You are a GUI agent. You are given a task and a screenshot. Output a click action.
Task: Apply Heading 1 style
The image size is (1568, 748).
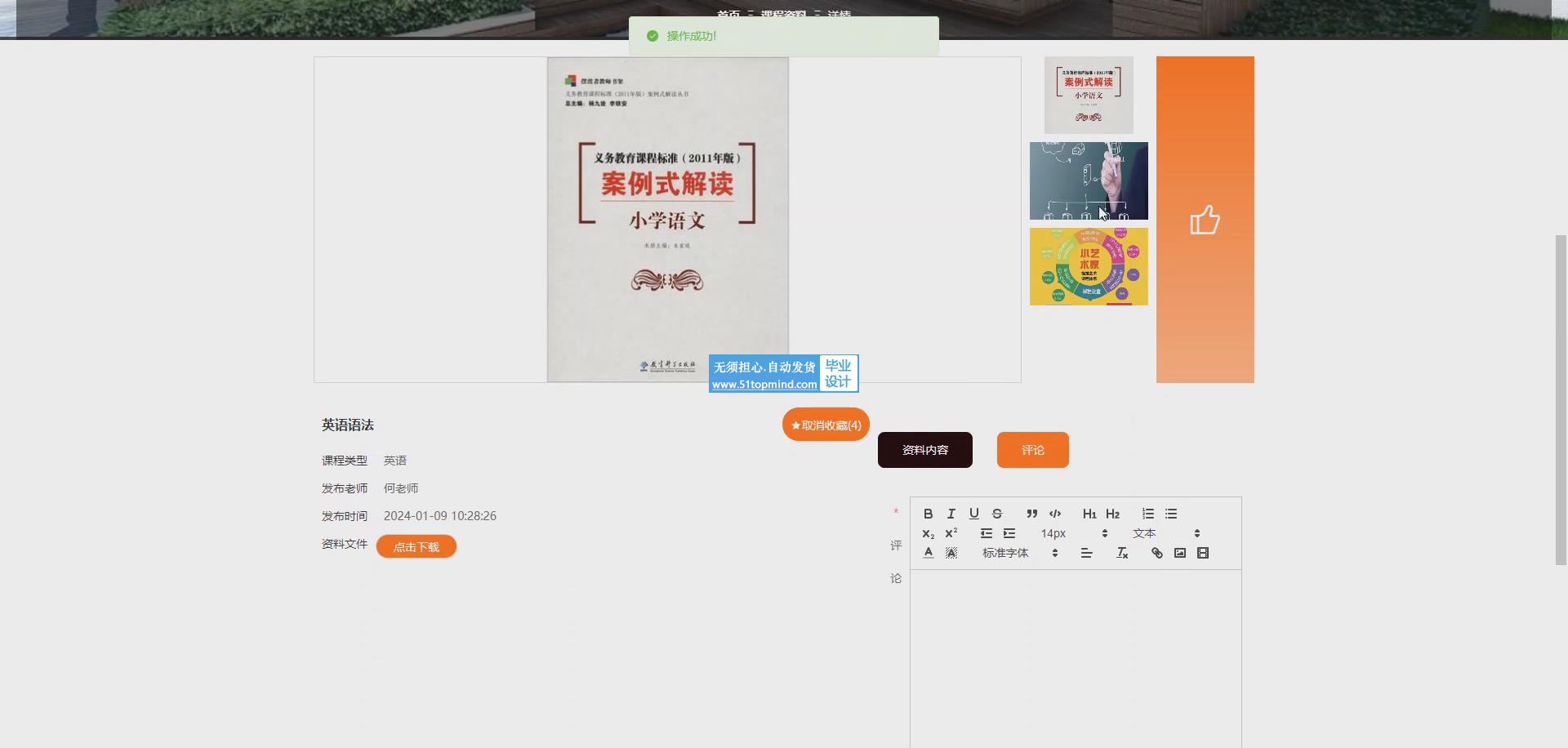tap(1089, 514)
